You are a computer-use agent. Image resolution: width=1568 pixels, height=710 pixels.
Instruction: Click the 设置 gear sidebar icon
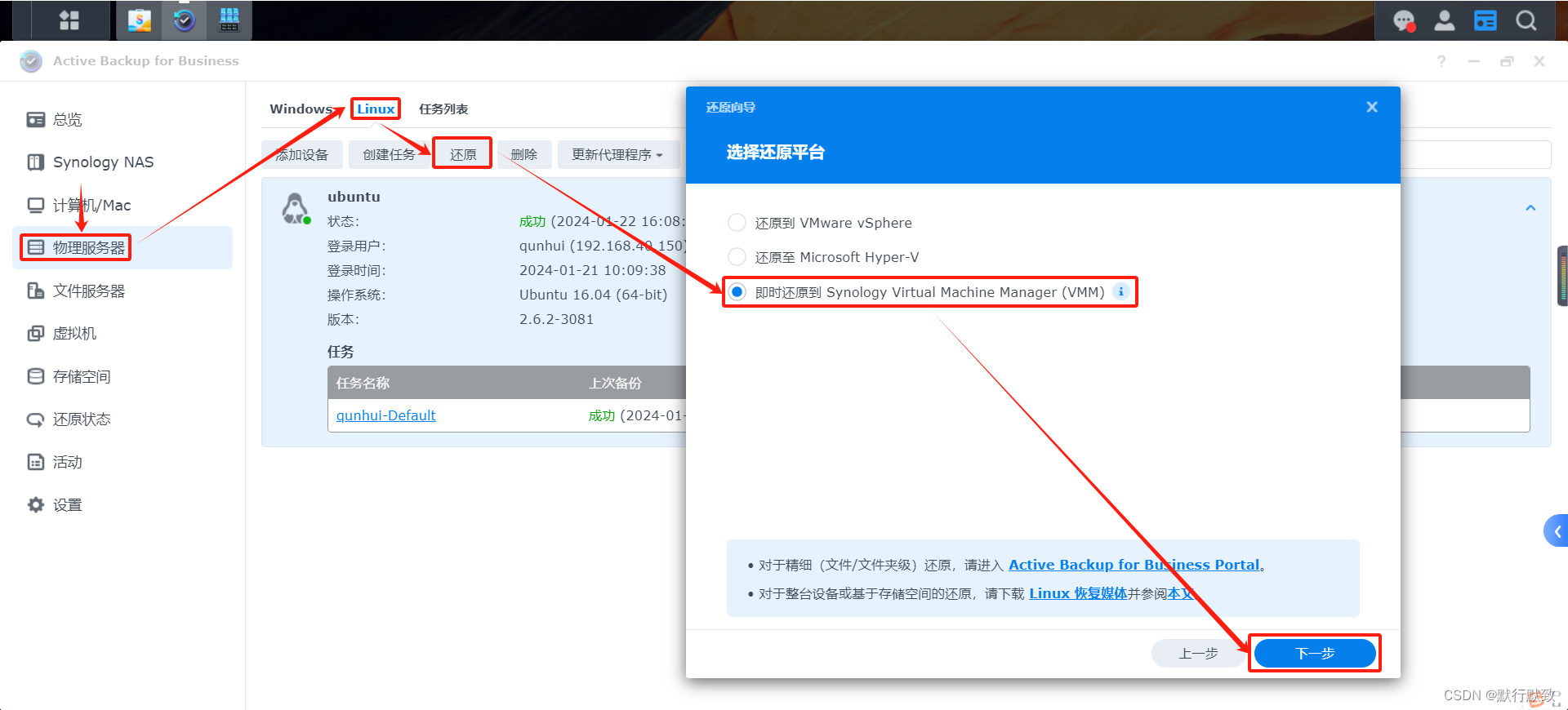click(x=36, y=505)
